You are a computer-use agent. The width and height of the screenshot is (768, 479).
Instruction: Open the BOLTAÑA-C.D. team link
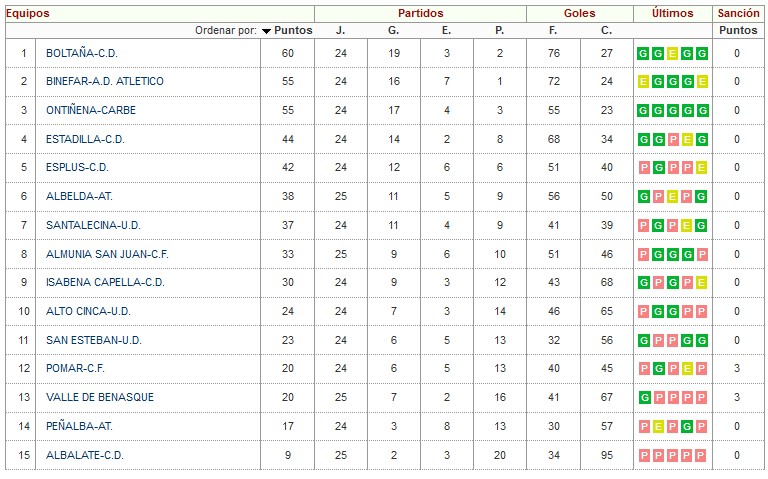82,53
